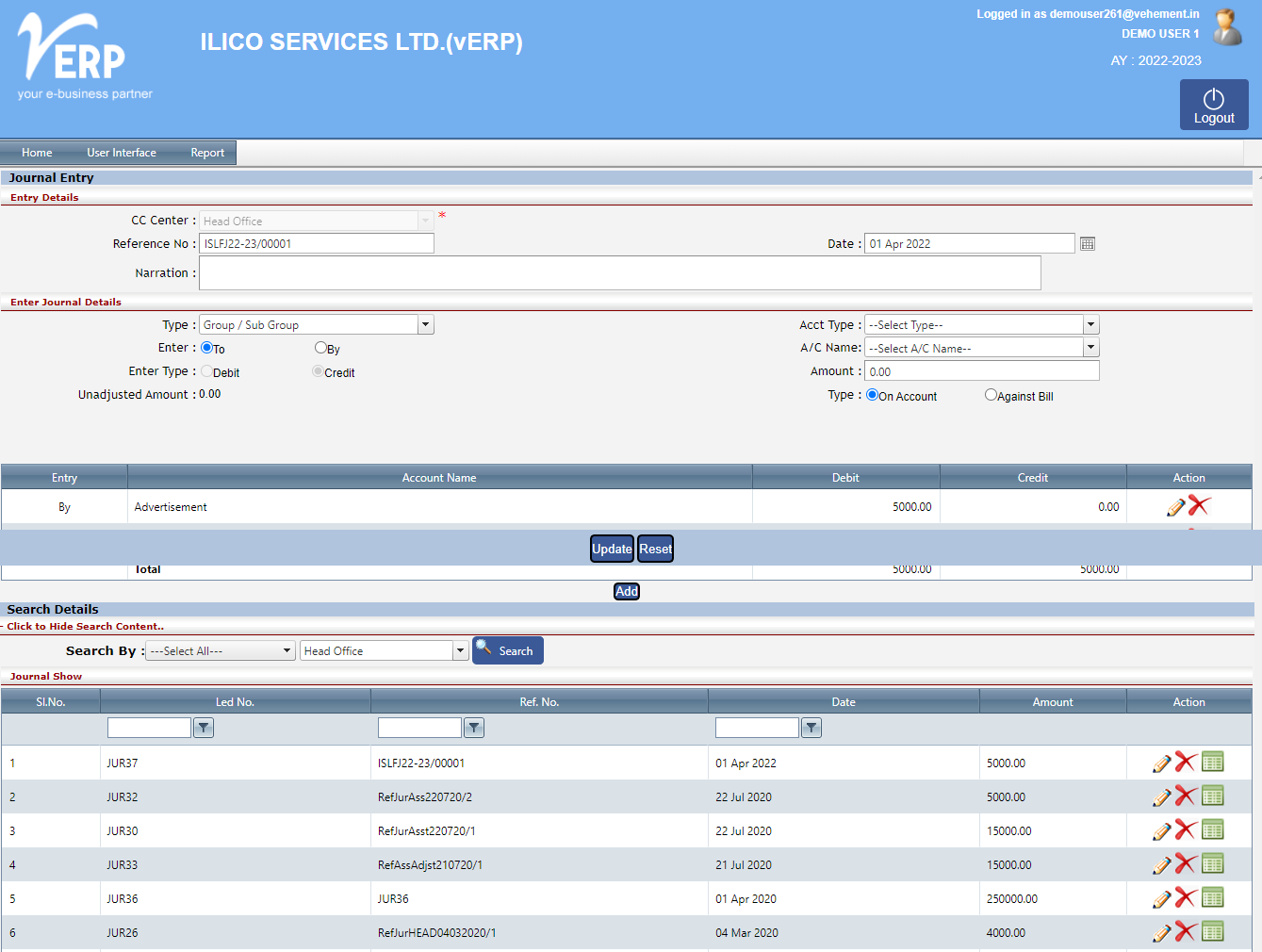Sort by the Sl.No. column header
1262x952 pixels.
(x=51, y=702)
